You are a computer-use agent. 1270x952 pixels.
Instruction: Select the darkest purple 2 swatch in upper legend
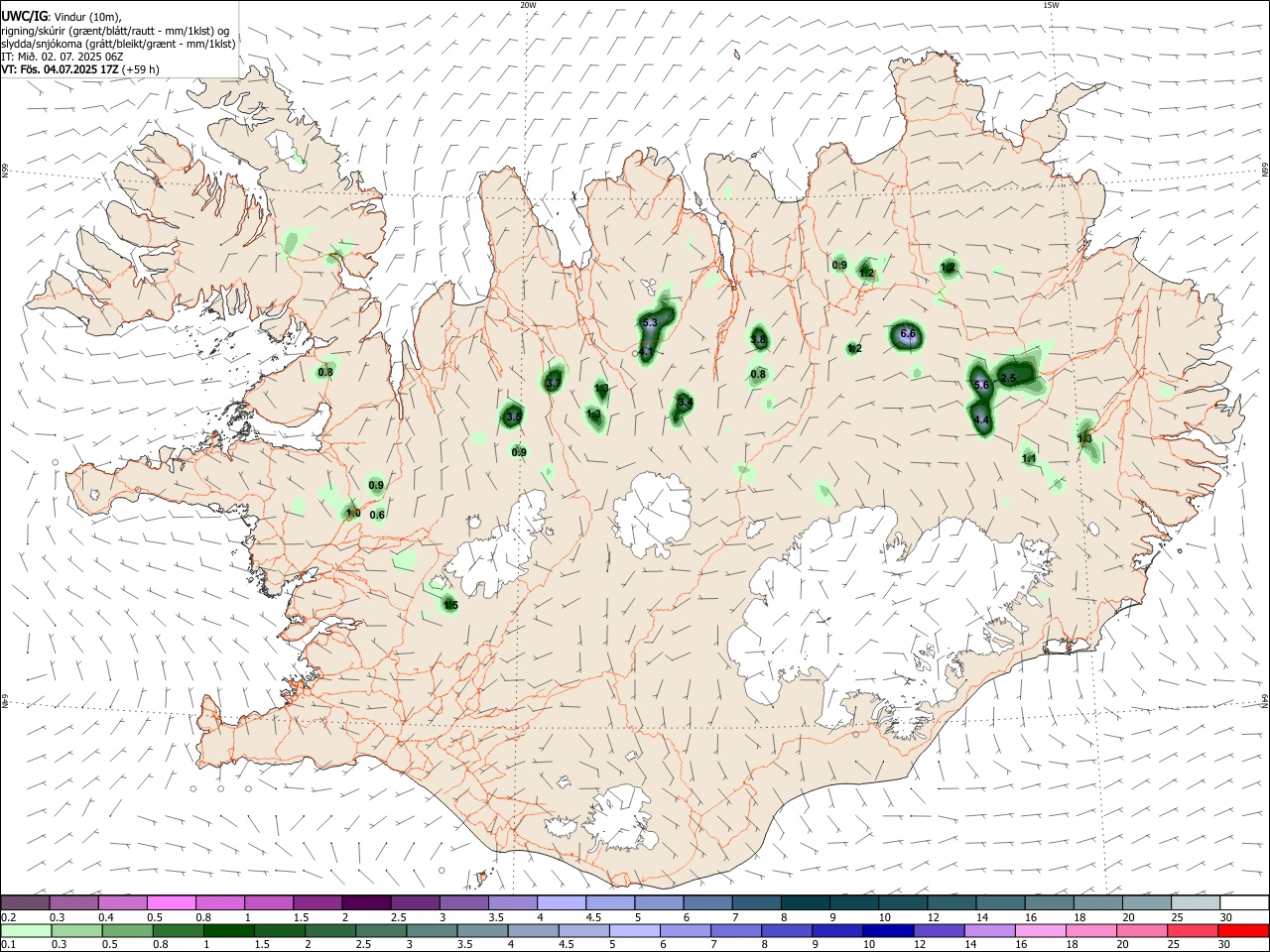365,902
